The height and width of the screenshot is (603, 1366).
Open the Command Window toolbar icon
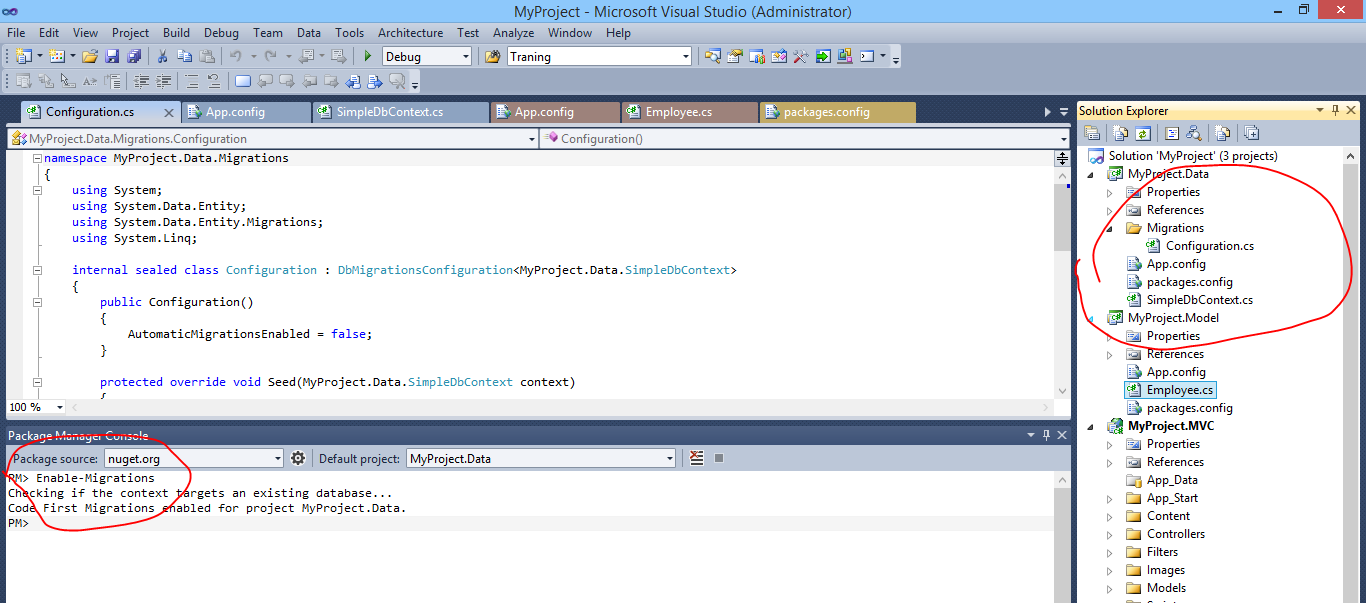[868, 57]
